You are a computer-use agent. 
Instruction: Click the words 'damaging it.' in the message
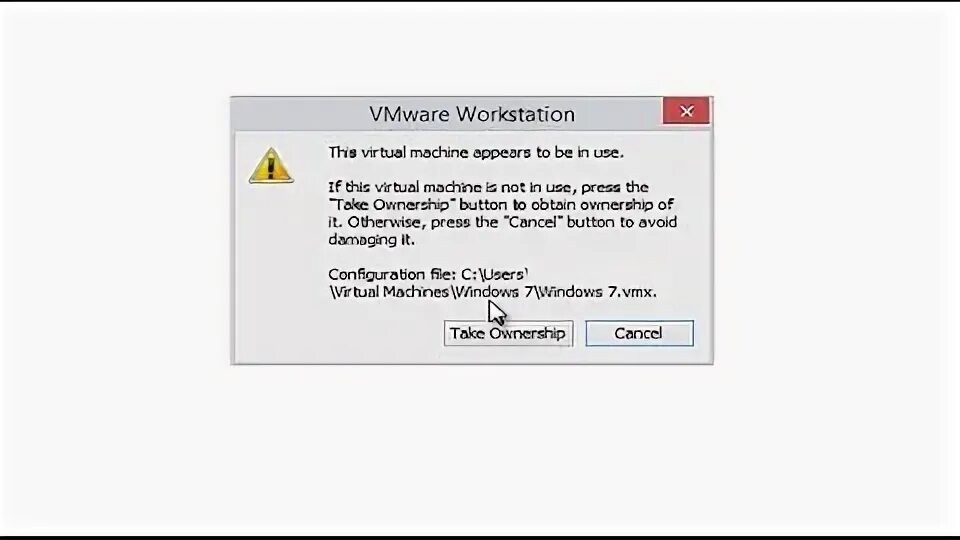click(x=371, y=240)
